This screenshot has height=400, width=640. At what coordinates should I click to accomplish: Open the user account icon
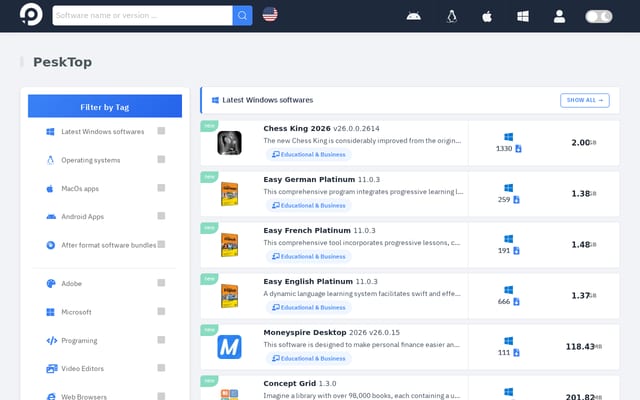[x=559, y=16]
